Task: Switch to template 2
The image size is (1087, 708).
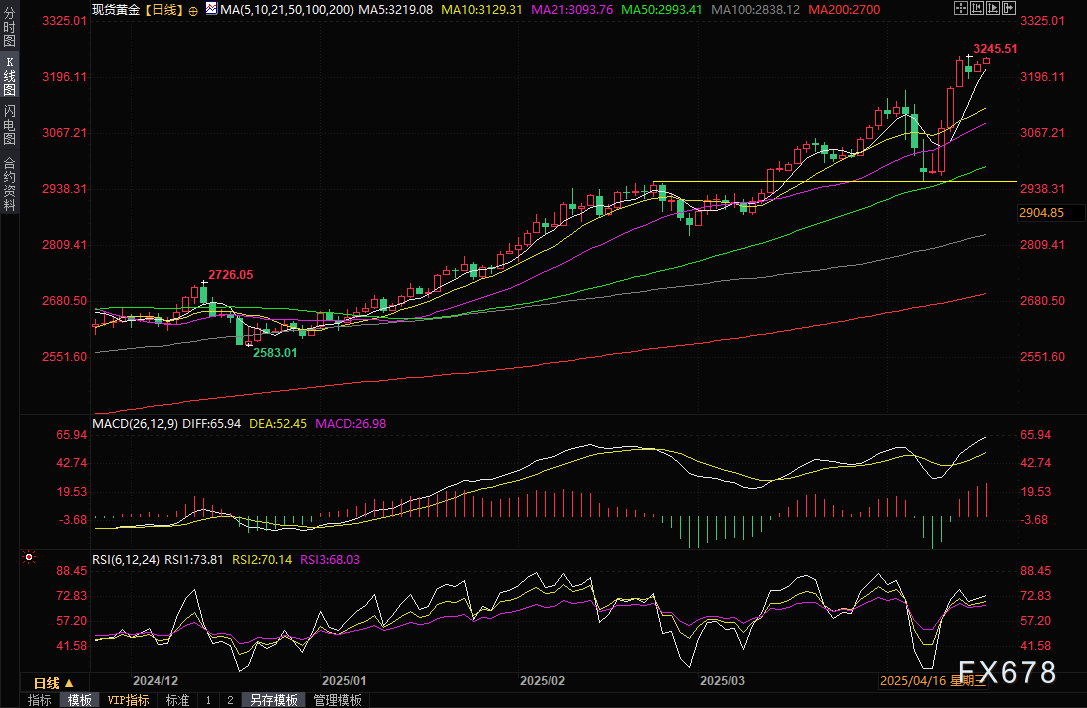Action: (x=229, y=700)
